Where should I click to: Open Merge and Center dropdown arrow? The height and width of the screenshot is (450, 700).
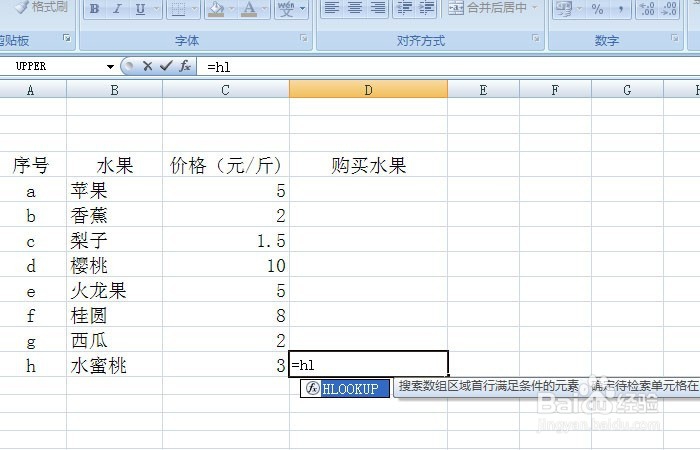[x=535, y=8]
